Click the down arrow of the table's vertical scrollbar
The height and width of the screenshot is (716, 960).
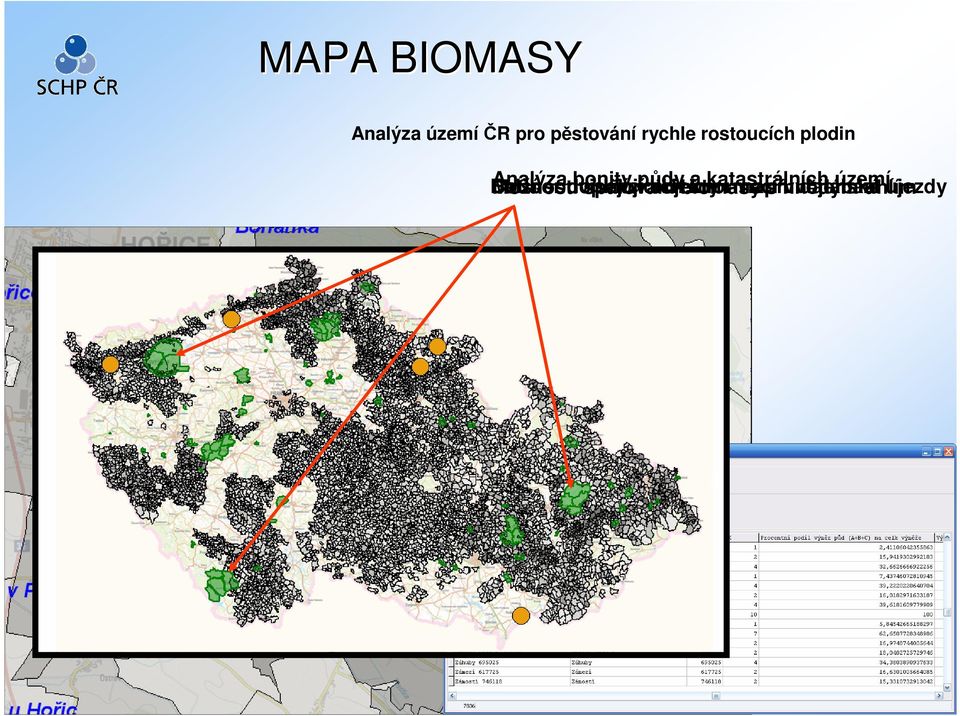(x=948, y=688)
